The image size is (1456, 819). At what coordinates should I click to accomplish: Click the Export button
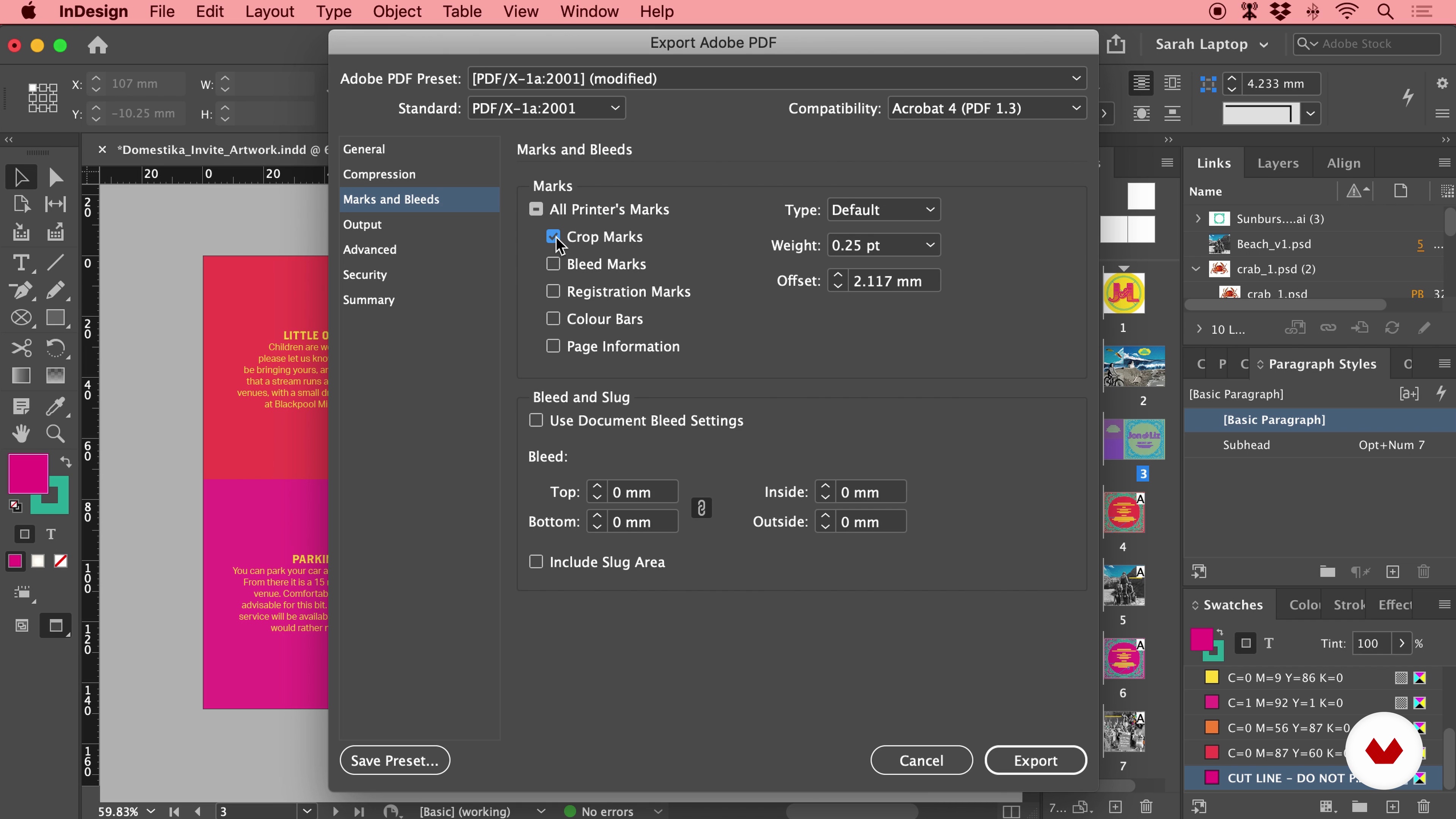pyautogui.click(x=1036, y=760)
